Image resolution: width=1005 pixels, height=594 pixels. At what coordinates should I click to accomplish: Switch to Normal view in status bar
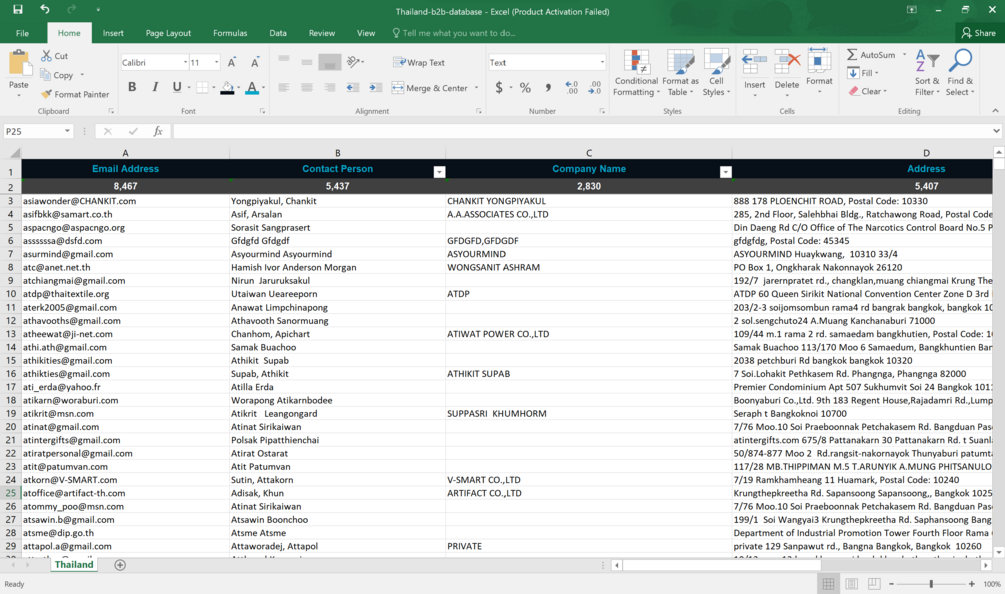point(828,584)
